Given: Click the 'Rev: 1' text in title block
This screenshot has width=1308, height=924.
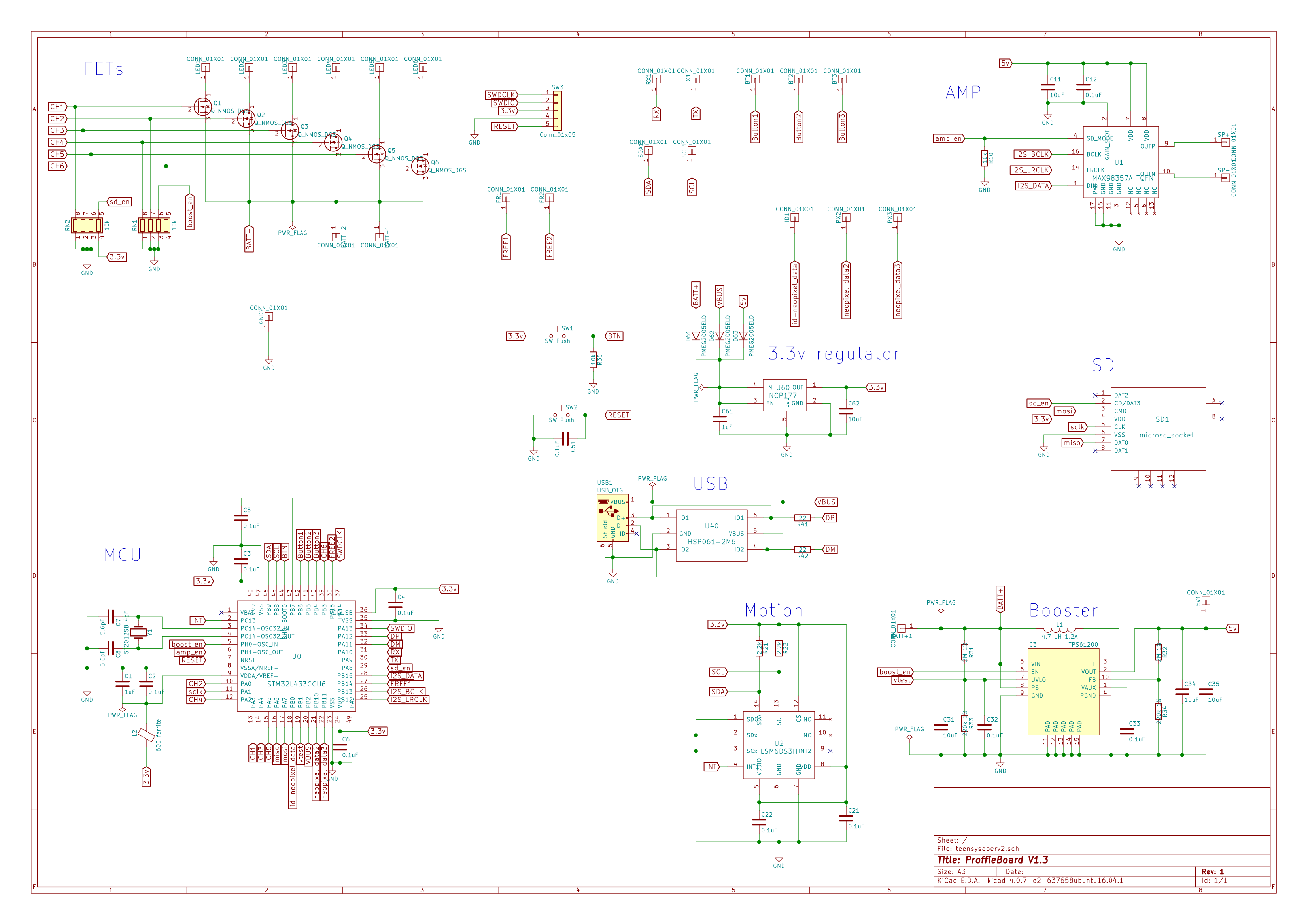Looking at the screenshot, I should point(1212,871).
